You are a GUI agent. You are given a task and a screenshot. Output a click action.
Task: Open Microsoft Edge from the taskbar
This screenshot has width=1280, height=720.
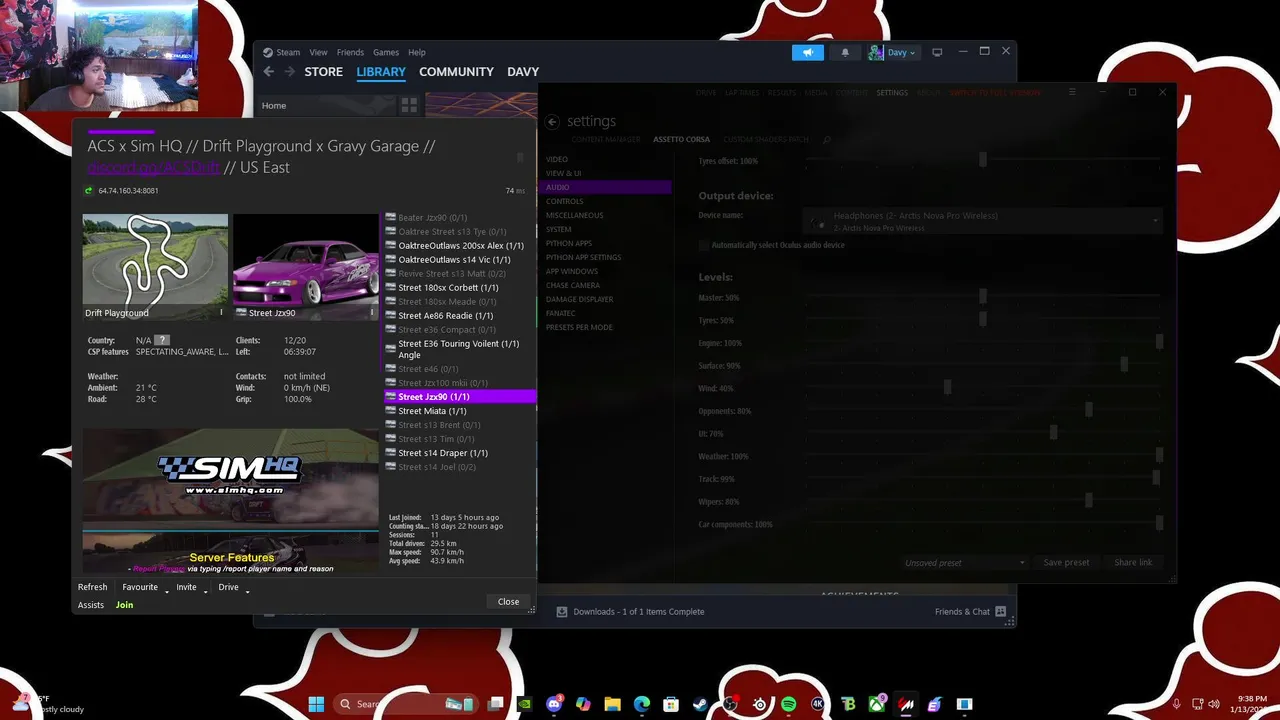(642, 704)
